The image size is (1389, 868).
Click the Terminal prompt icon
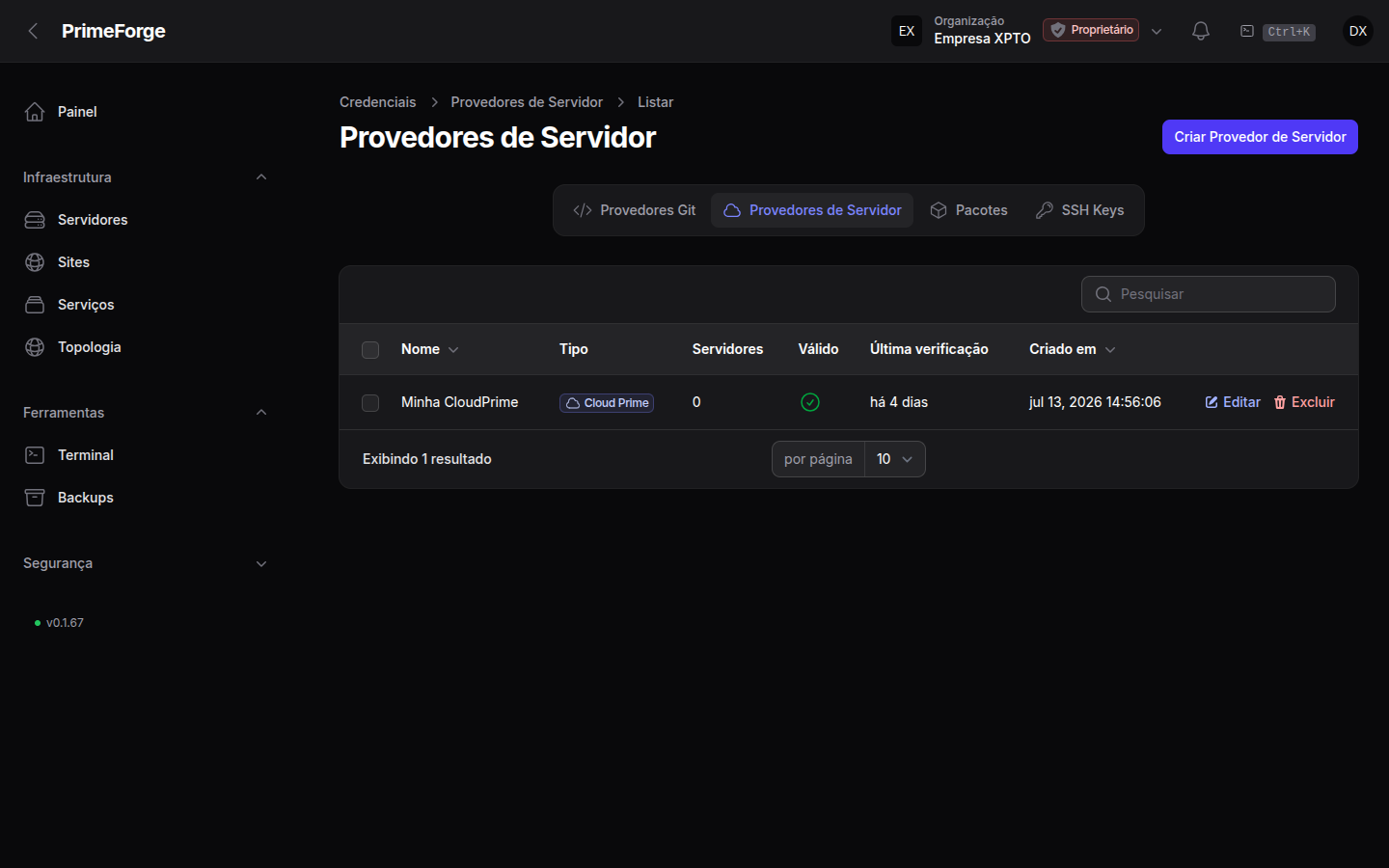tap(35, 455)
